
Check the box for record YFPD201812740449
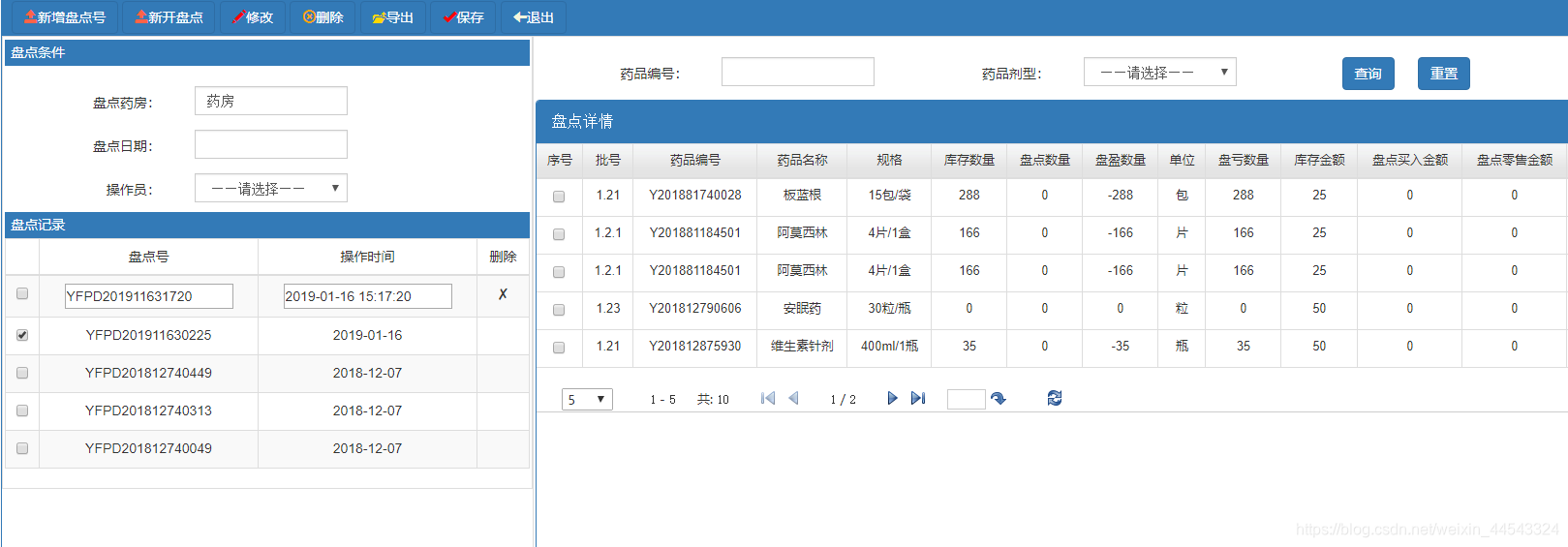[22, 373]
